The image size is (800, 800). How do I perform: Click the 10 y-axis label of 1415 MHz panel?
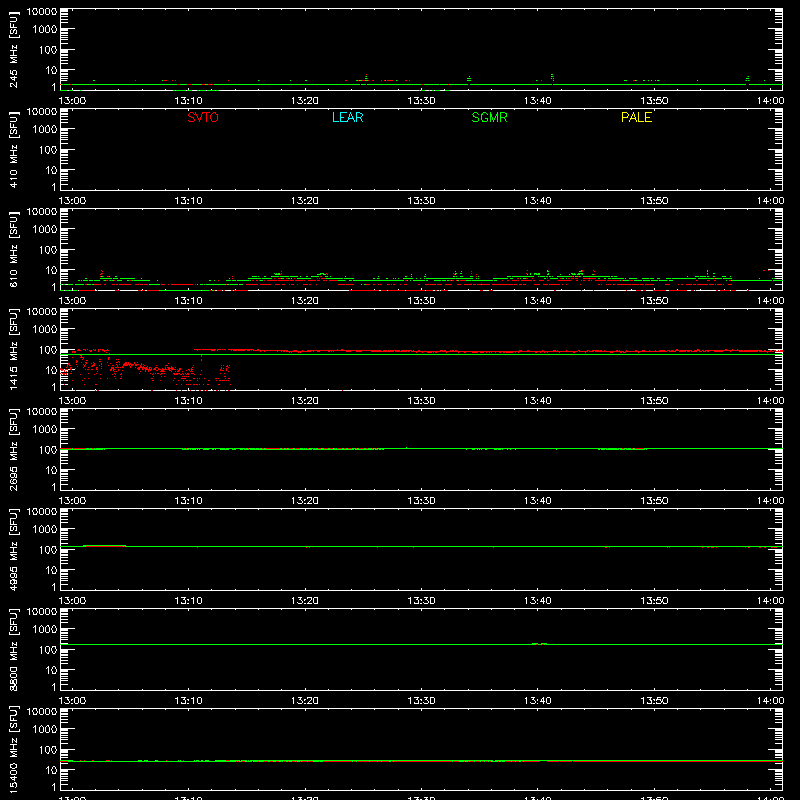pyautogui.click(x=52, y=370)
